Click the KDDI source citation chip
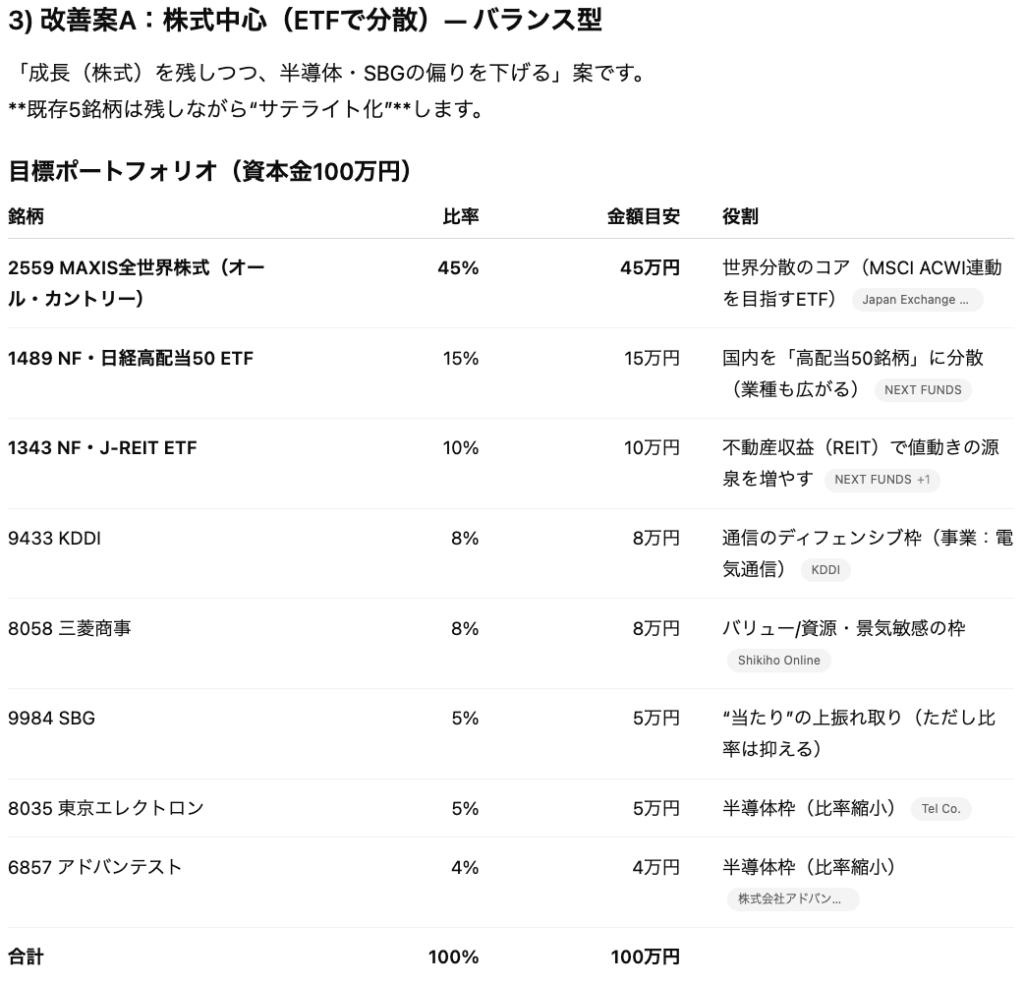 coord(825,570)
